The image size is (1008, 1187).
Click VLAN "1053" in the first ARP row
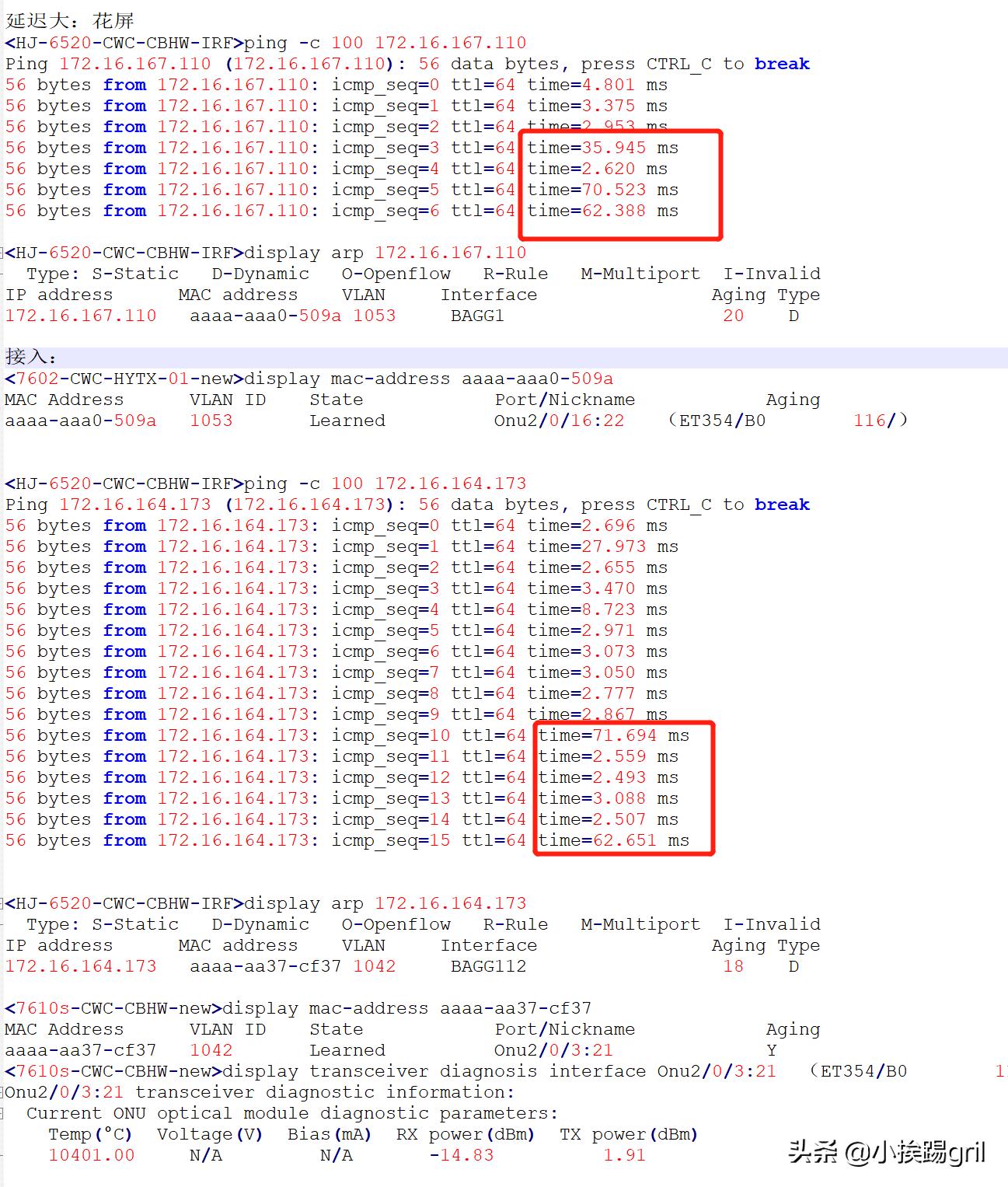[374, 316]
